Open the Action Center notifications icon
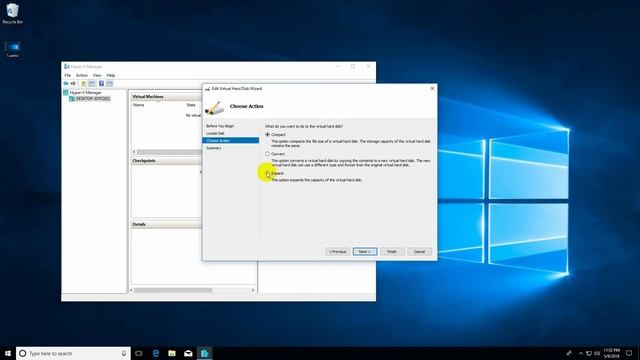 pos(629,353)
